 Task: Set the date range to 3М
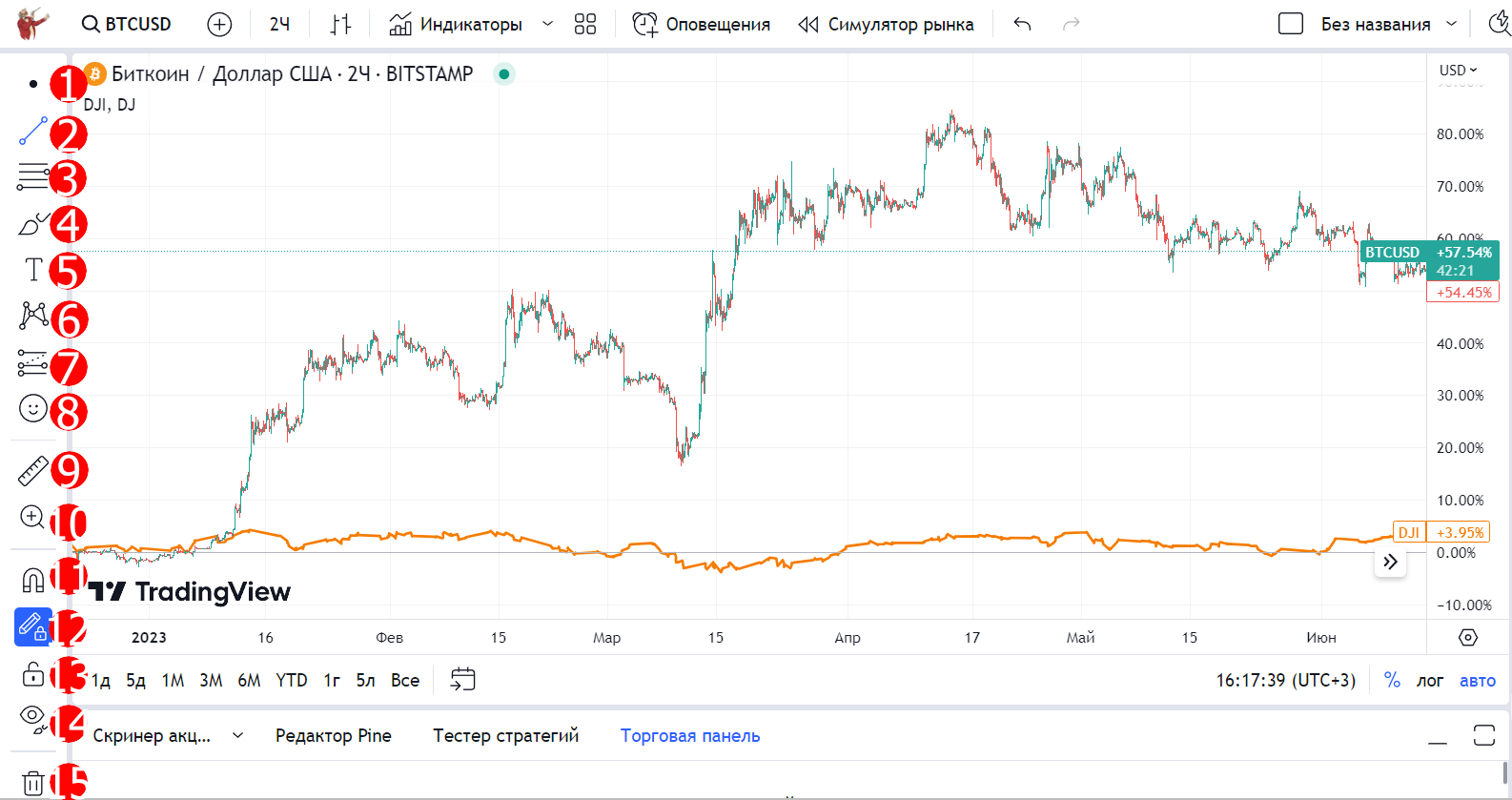[211, 680]
